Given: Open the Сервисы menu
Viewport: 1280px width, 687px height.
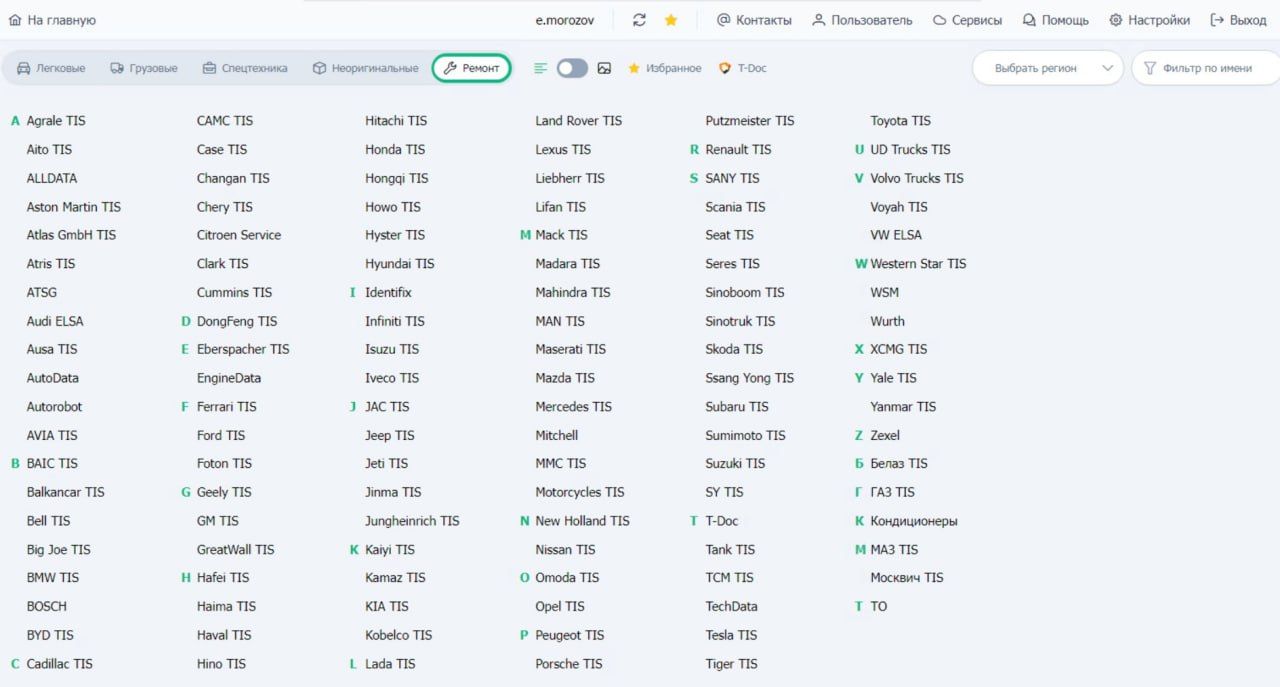Looking at the screenshot, I should pyautogui.click(x=967, y=20).
